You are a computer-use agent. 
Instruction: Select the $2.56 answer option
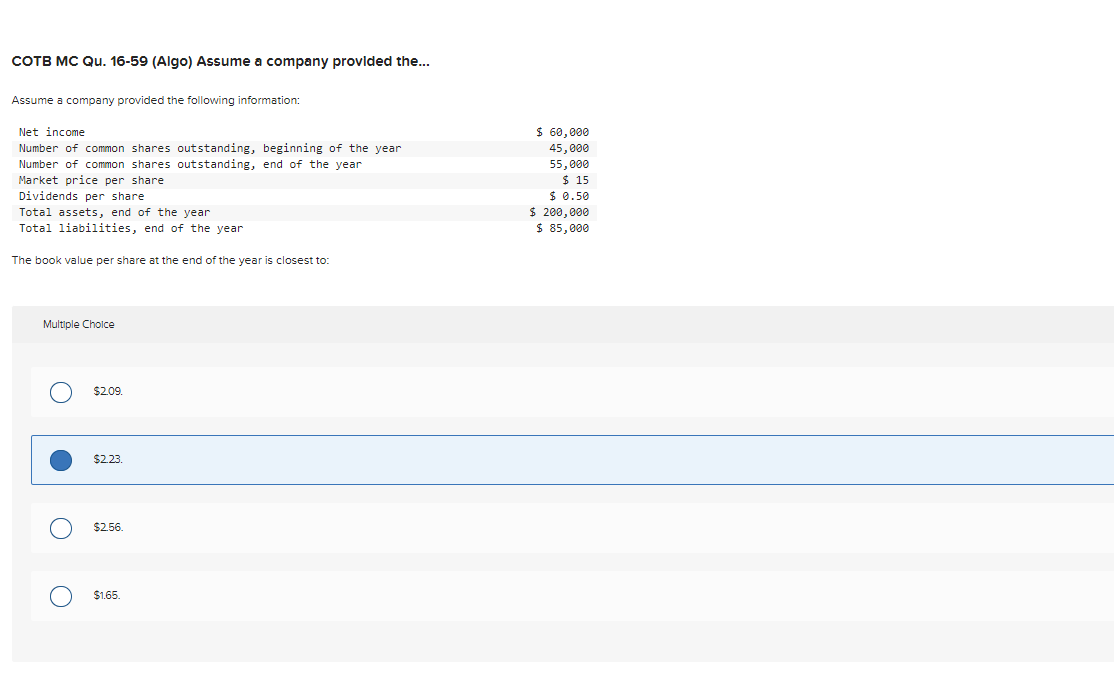60,528
